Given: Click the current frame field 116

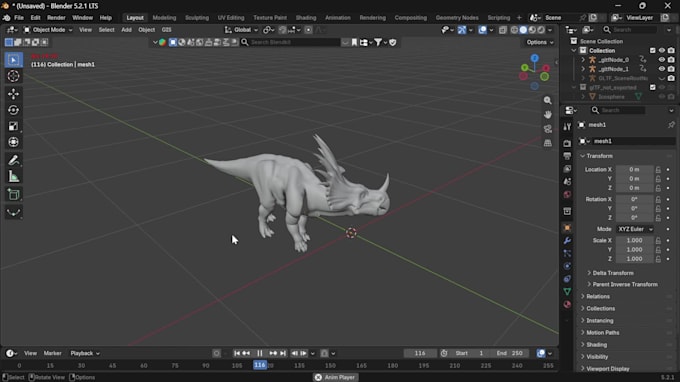Looking at the screenshot, I should [x=420, y=353].
